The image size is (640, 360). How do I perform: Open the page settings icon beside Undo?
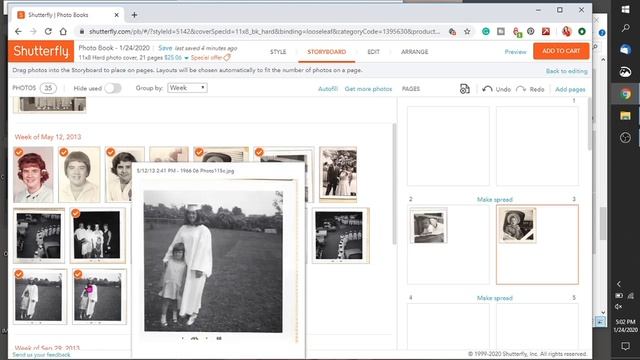pos(464,89)
